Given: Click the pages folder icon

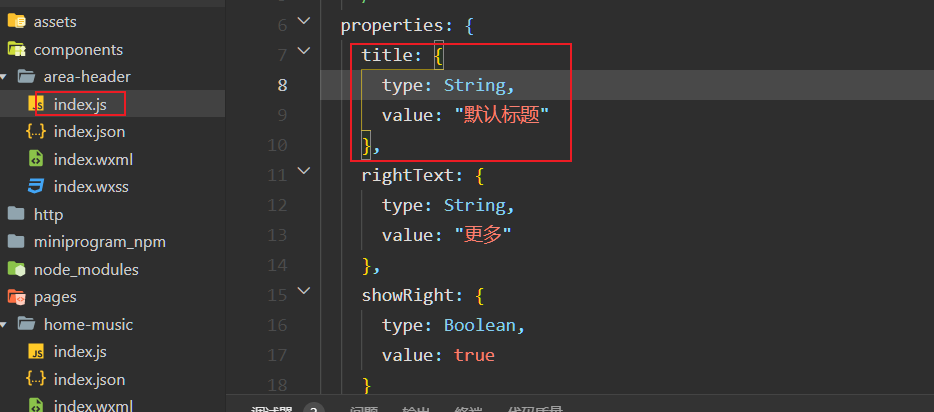Looking at the screenshot, I should point(16,297).
